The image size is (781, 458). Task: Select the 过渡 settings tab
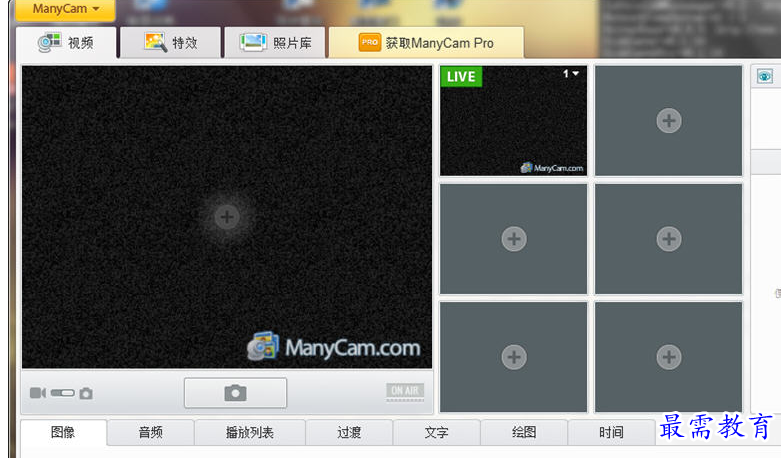point(349,432)
